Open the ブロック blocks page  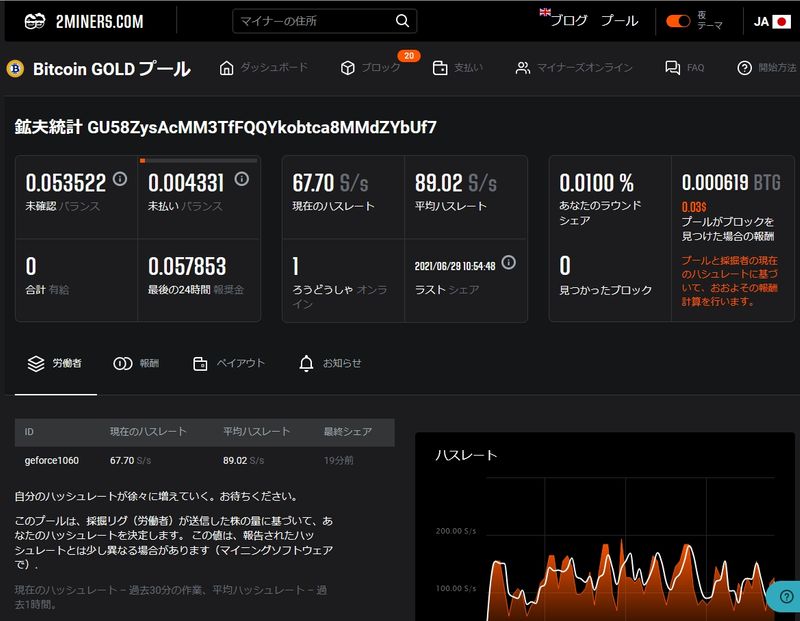pyautogui.click(x=371, y=68)
